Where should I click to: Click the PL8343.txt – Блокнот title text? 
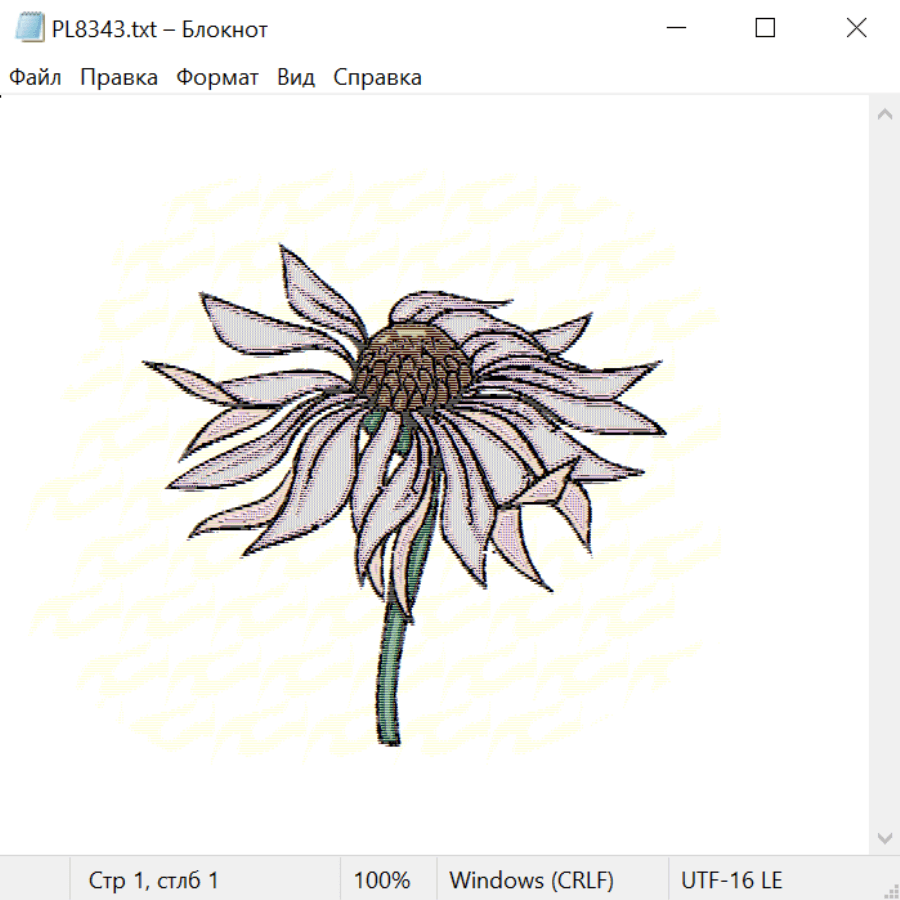(160, 29)
